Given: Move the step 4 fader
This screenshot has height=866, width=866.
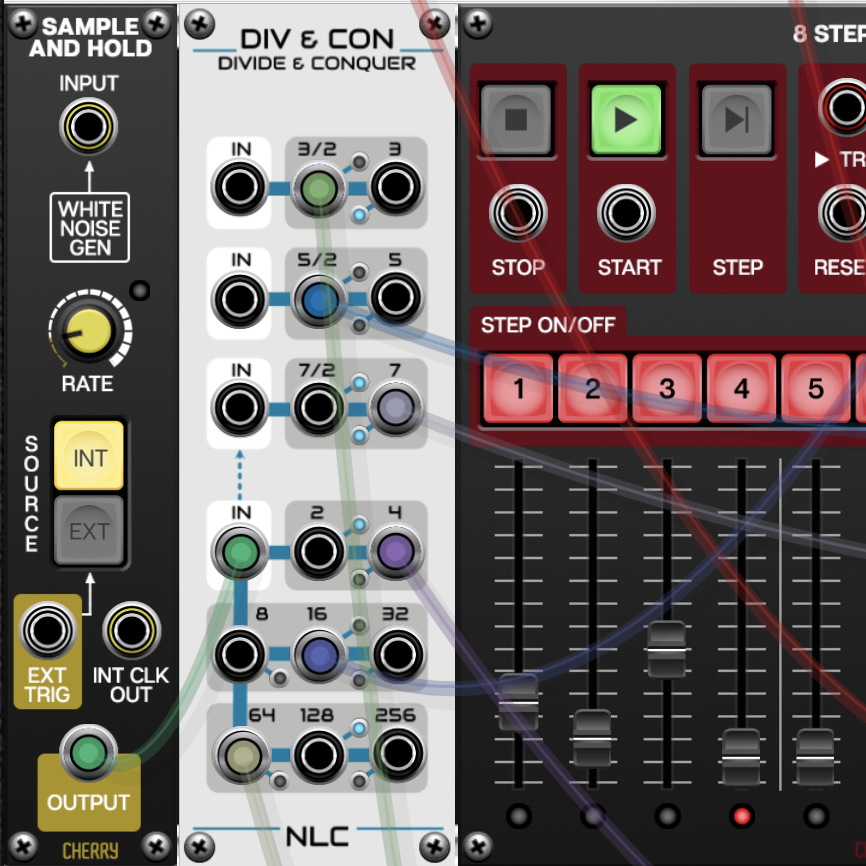Looking at the screenshot, I should coord(741,757).
